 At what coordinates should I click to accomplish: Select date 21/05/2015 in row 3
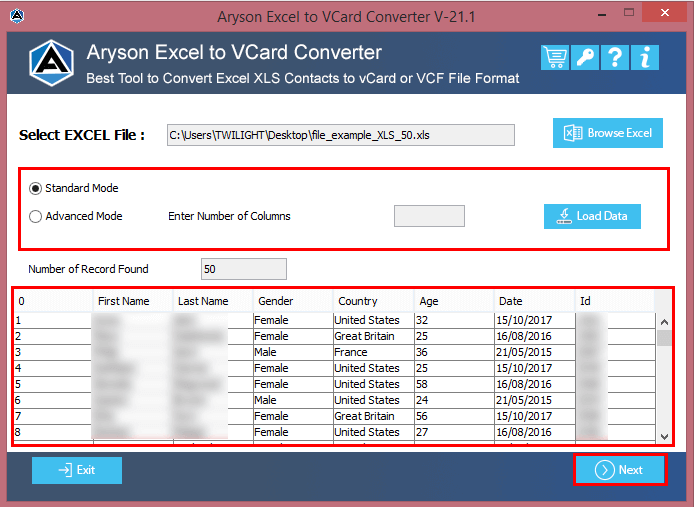[x=535, y=352]
